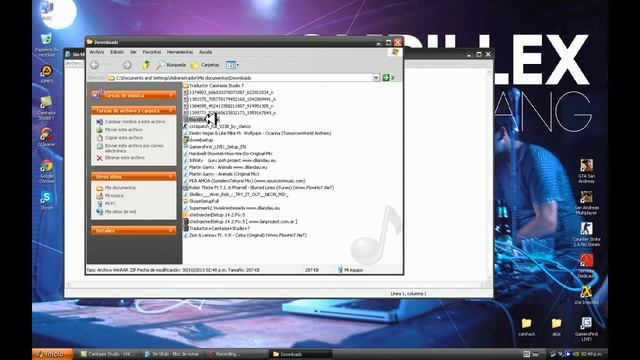Click the address path field
Image resolution: width=640 pixels, height=360 pixels.
240,78
